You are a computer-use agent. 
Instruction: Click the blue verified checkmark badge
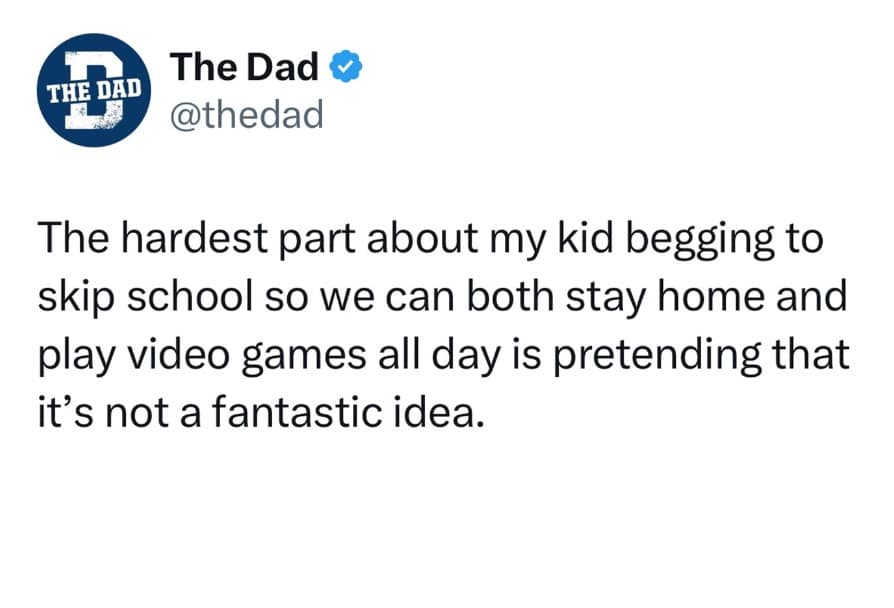[x=346, y=68]
